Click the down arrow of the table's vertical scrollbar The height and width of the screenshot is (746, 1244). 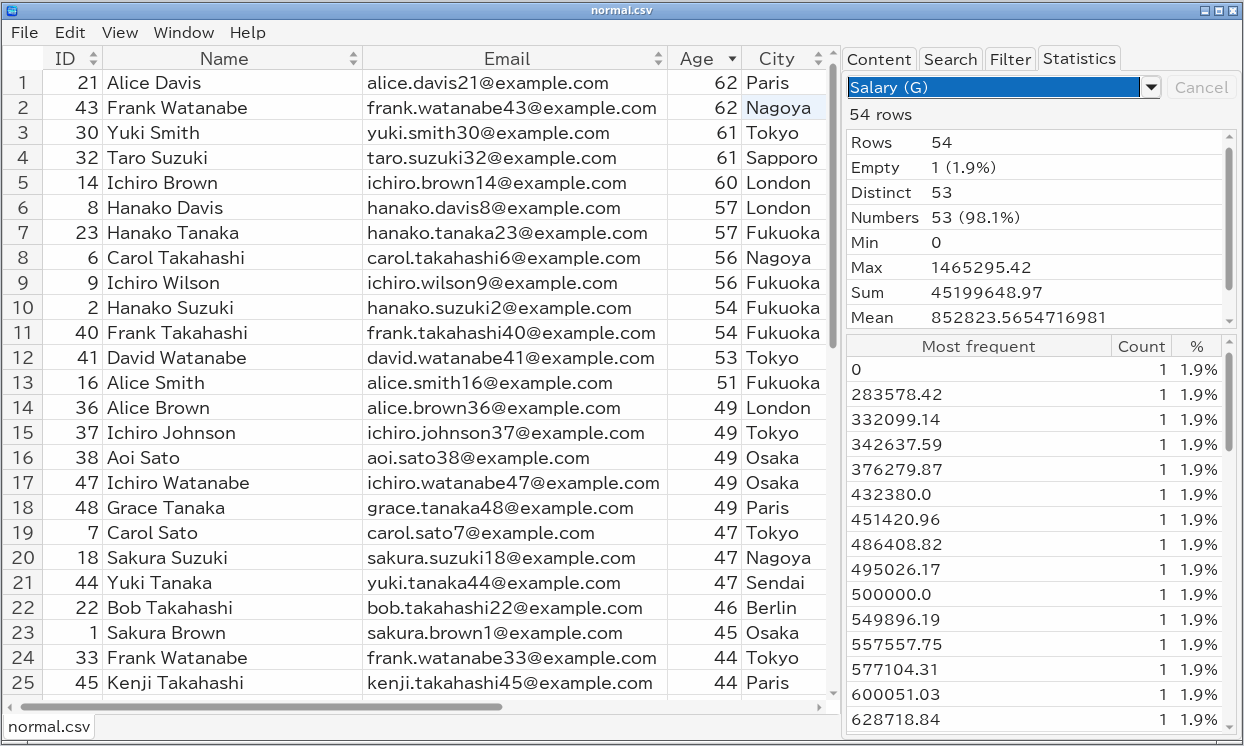point(833,692)
